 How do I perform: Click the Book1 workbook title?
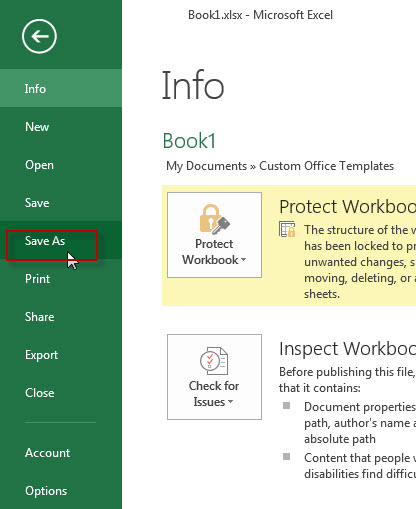pyautogui.click(x=189, y=141)
